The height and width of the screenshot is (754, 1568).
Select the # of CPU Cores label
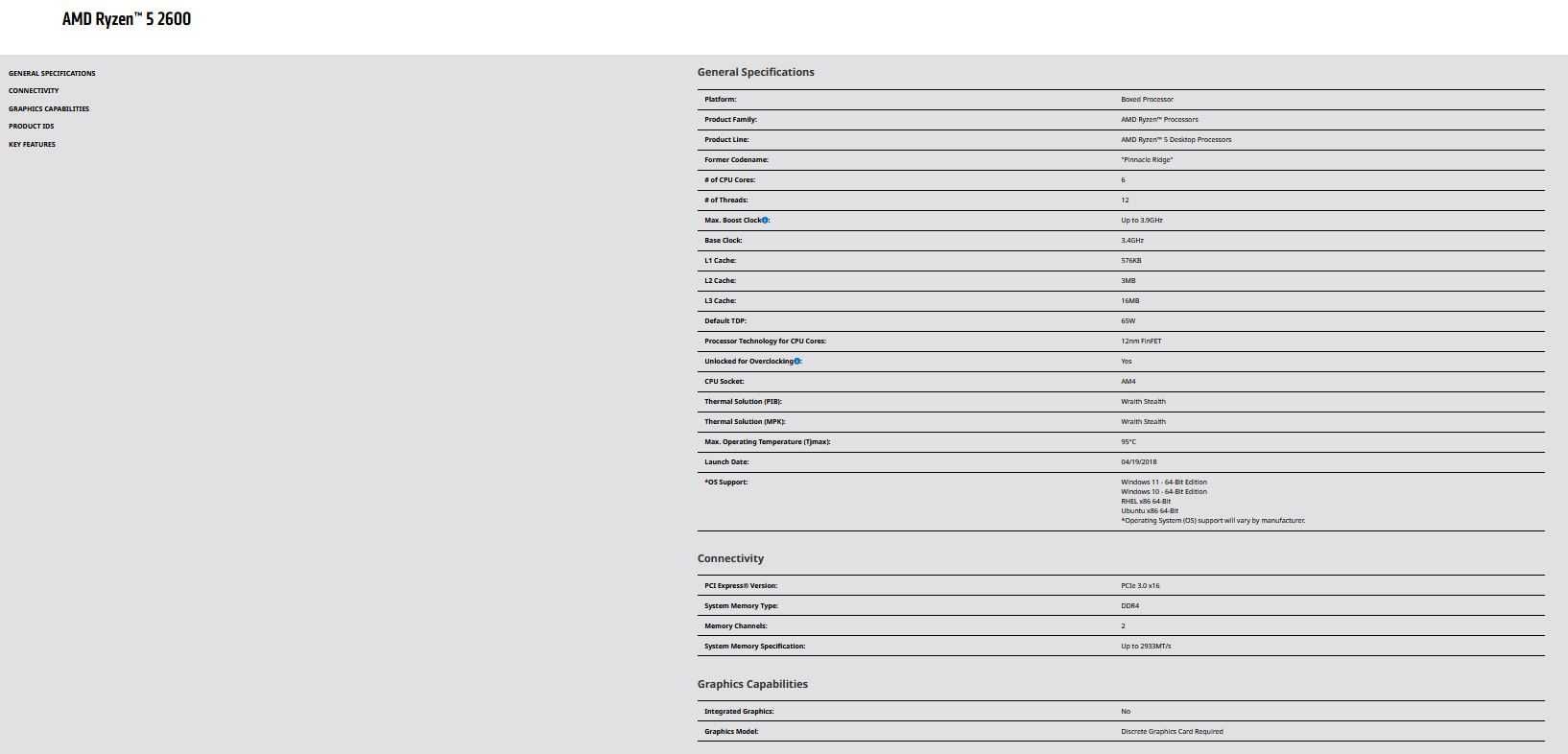click(x=729, y=179)
